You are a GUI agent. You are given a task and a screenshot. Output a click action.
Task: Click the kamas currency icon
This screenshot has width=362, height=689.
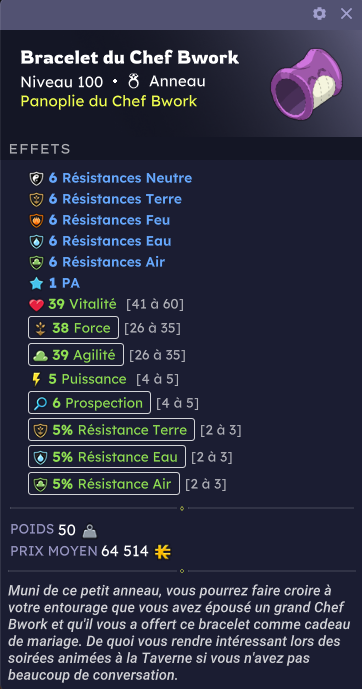coord(163,551)
